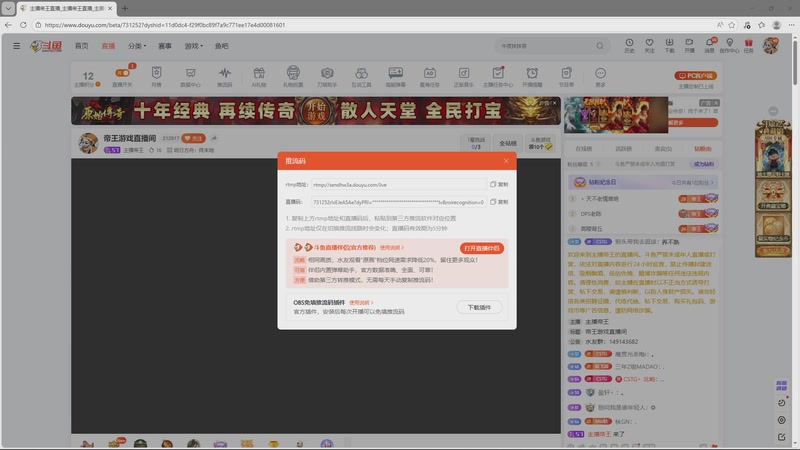Click the rtmp地址 address field

click(x=398, y=185)
